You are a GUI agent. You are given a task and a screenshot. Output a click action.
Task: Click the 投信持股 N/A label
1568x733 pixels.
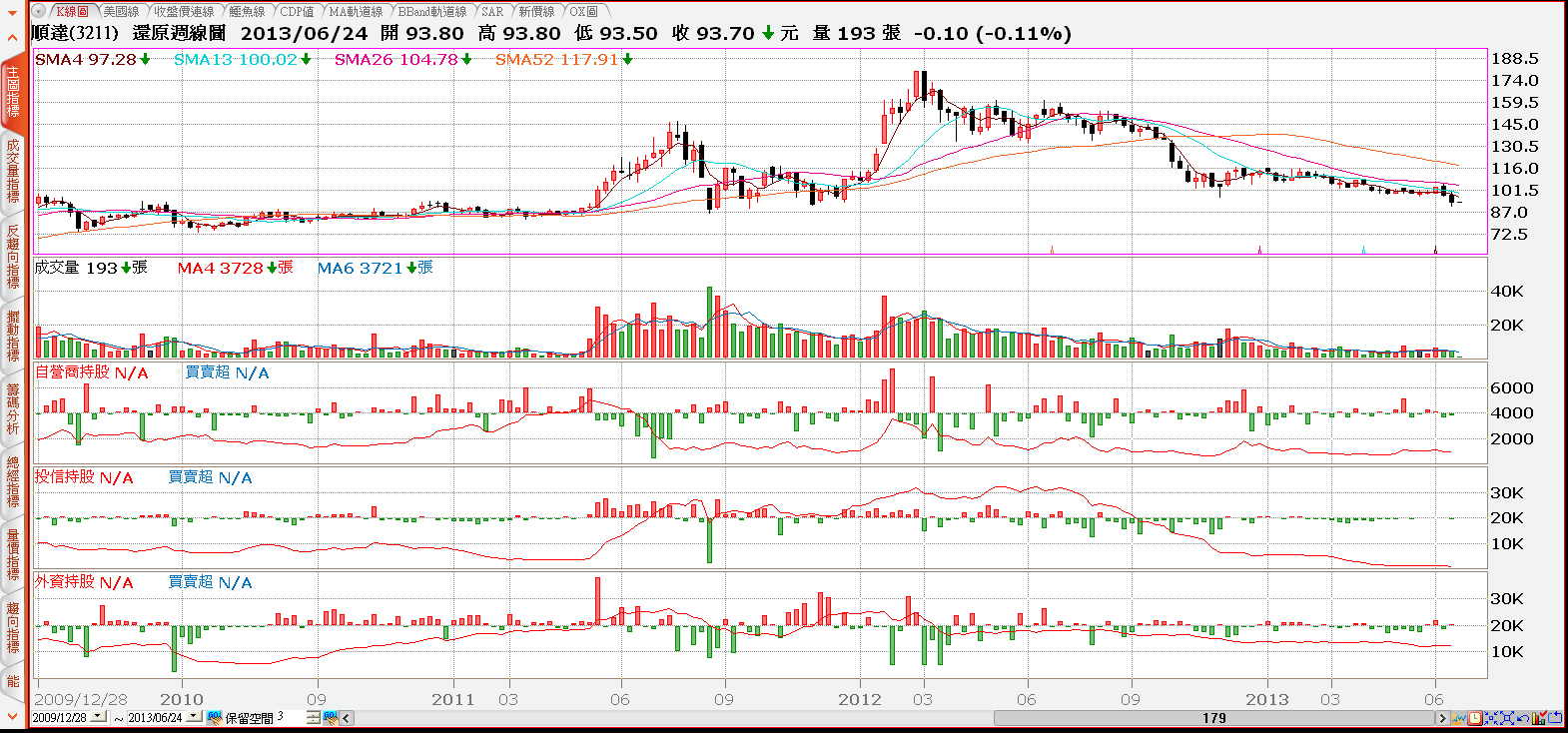[x=84, y=477]
